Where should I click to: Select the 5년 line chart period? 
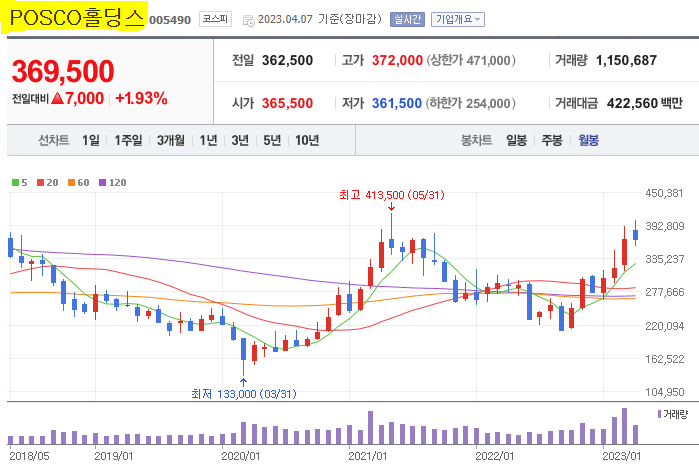click(x=272, y=140)
